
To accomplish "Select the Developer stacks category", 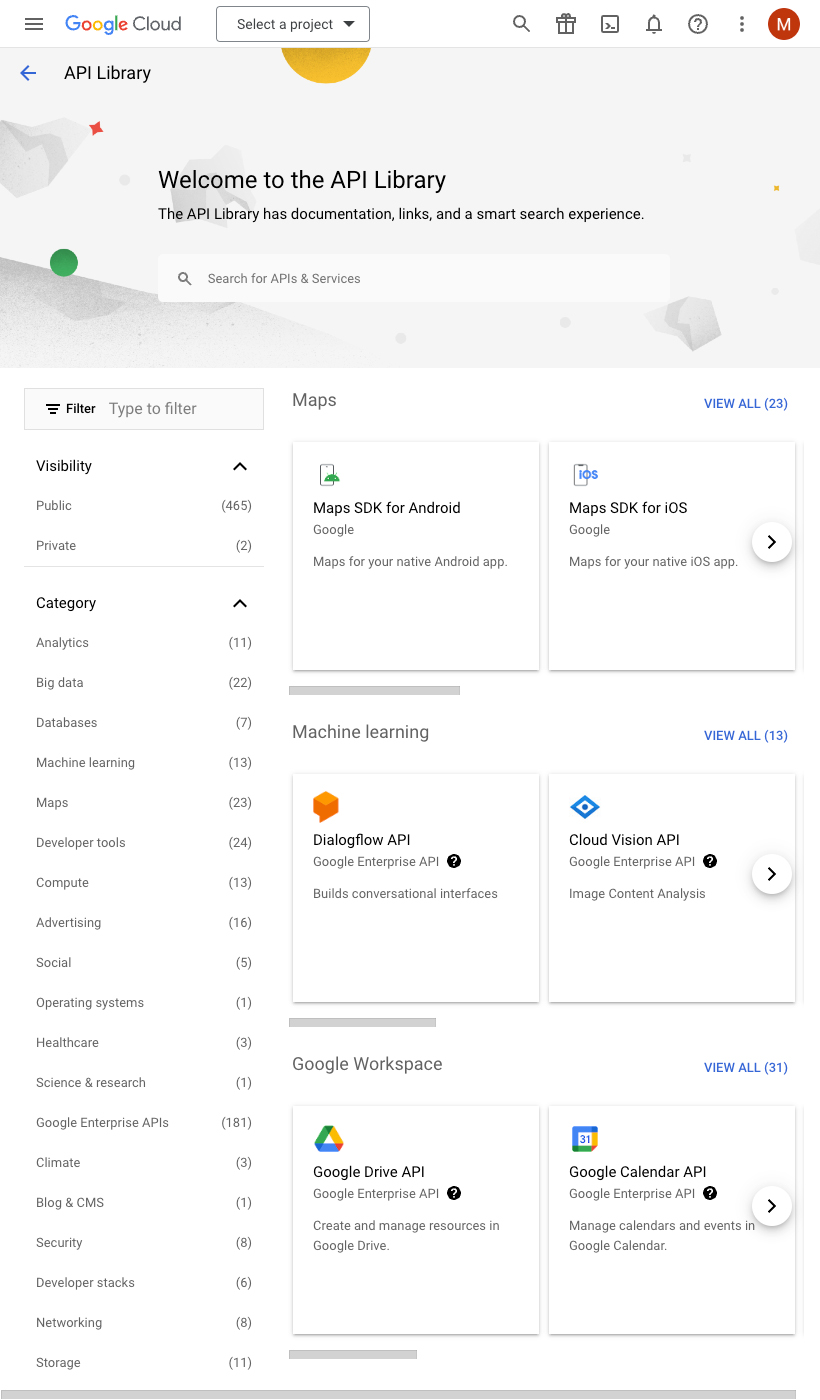I will [x=144, y=1283].
